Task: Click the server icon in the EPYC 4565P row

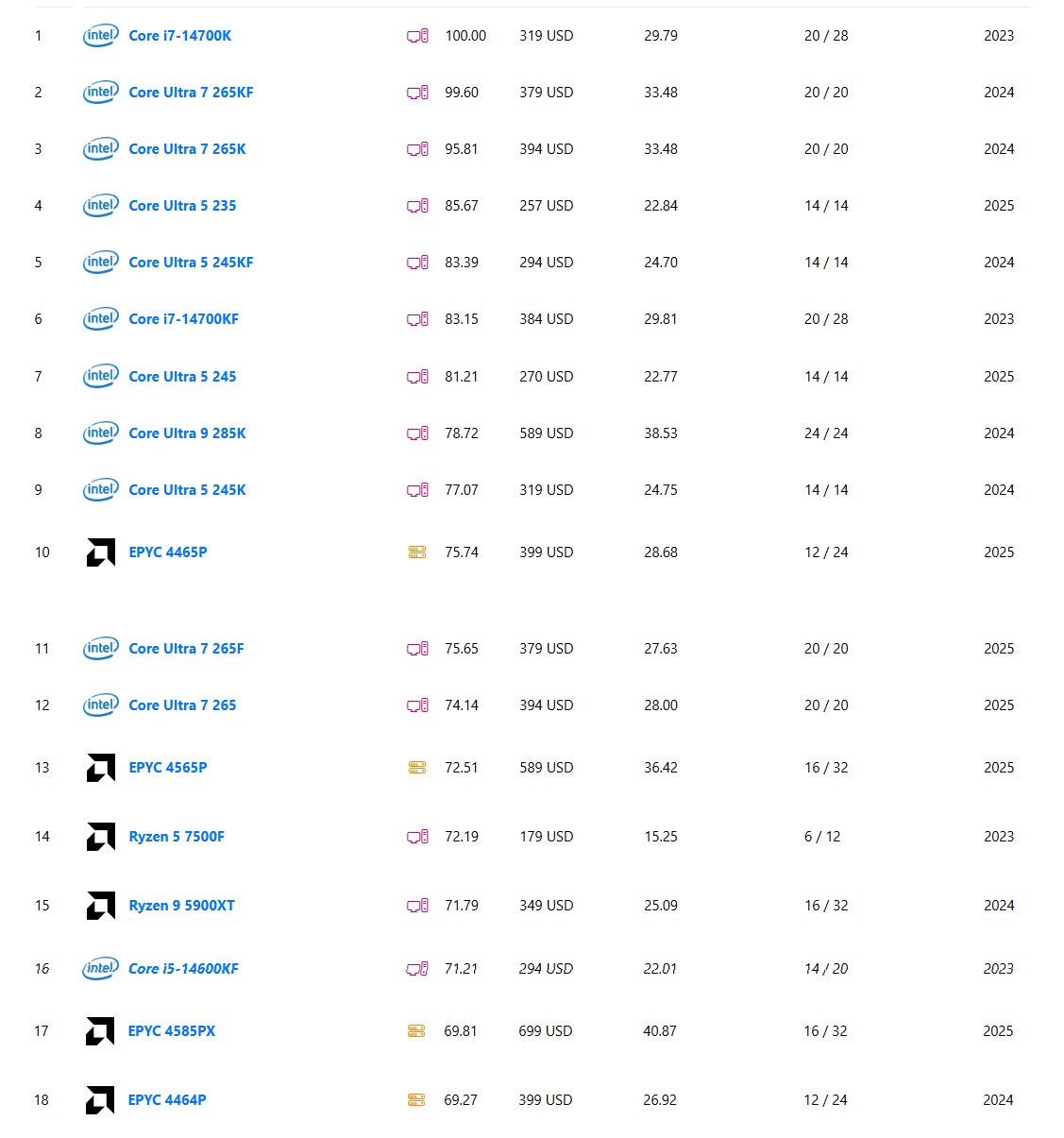Action: pyautogui.click(x=417, y=768)
